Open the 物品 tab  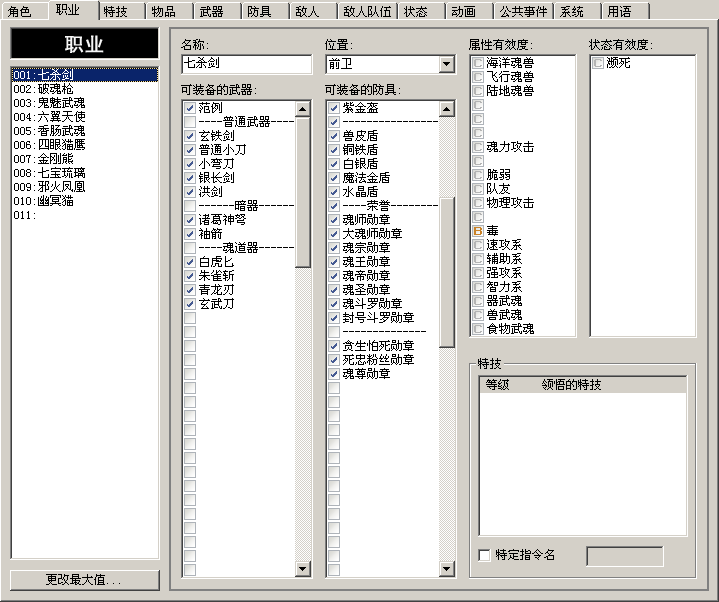[x=170, y=11]
